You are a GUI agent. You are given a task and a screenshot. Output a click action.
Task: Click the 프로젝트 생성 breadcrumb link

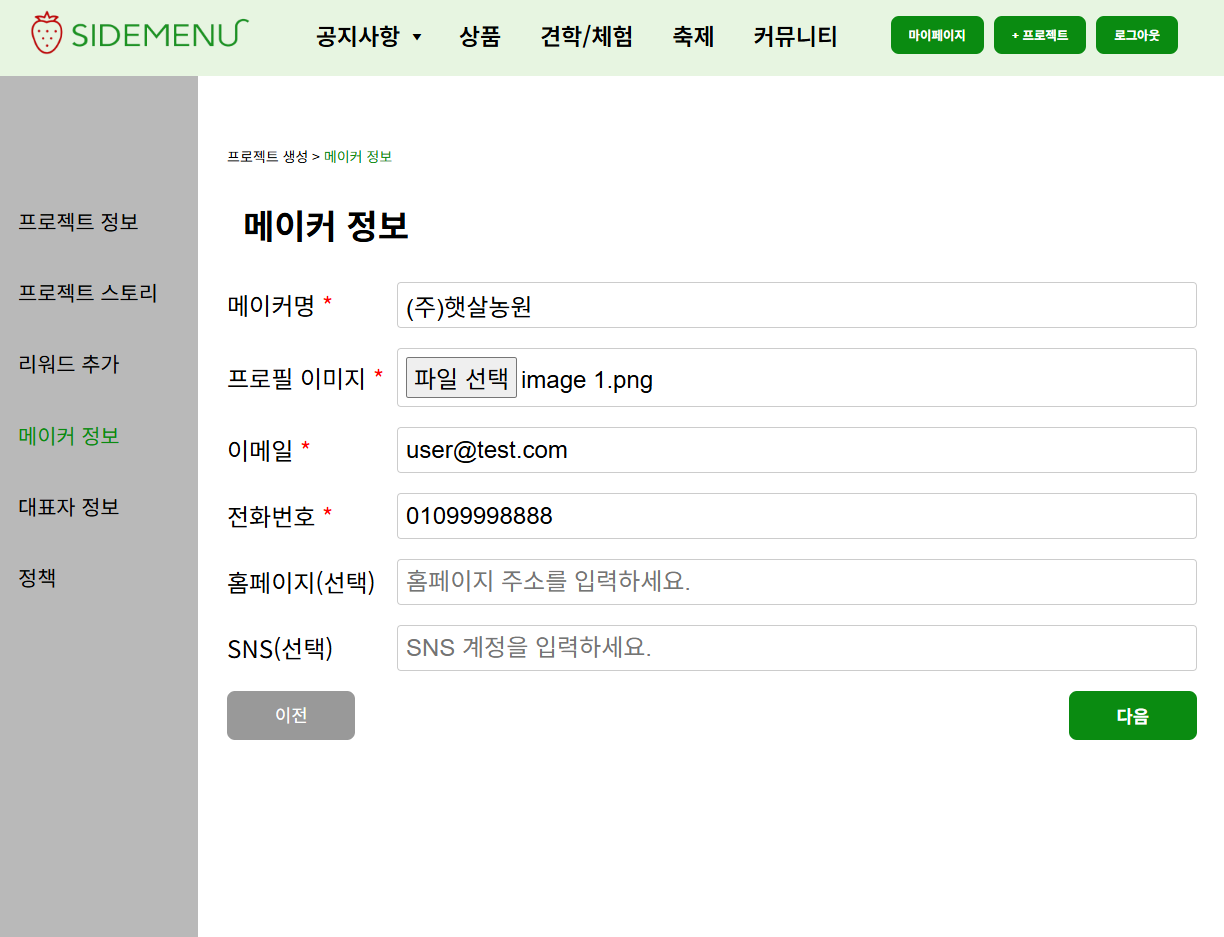267,157
